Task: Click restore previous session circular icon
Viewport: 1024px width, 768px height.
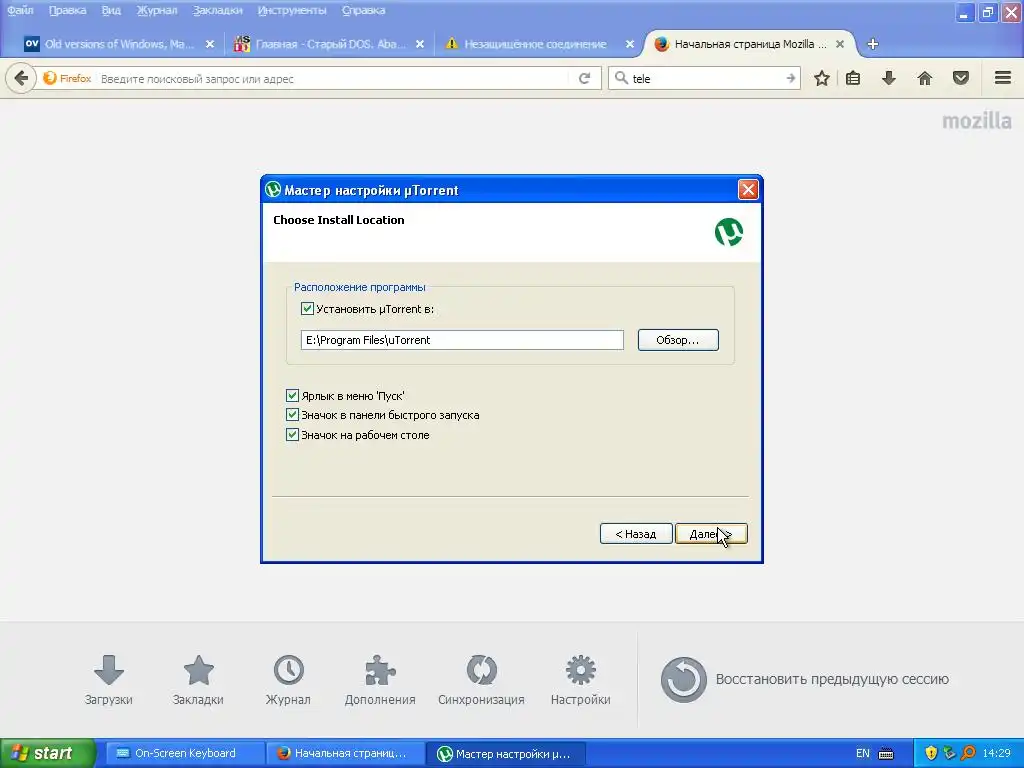Action: tap(683, 680)
